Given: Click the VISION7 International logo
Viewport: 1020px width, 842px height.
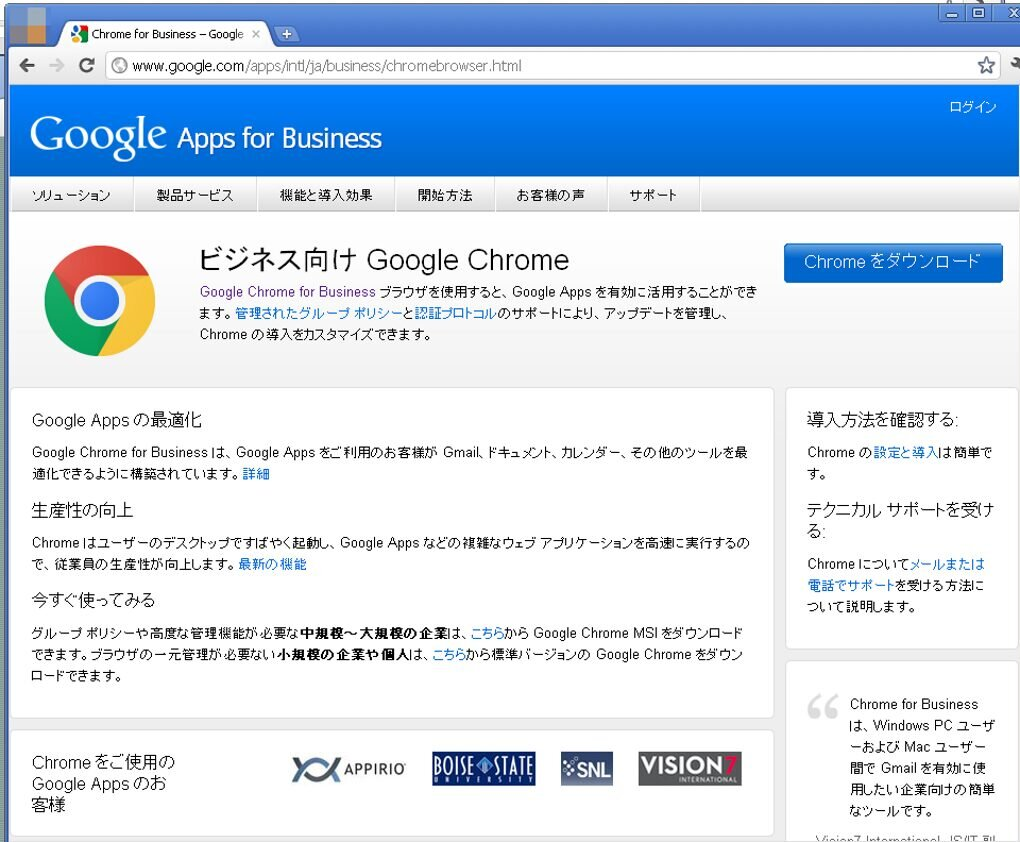Looking at the screenshot, I should (x=689, y=768).
